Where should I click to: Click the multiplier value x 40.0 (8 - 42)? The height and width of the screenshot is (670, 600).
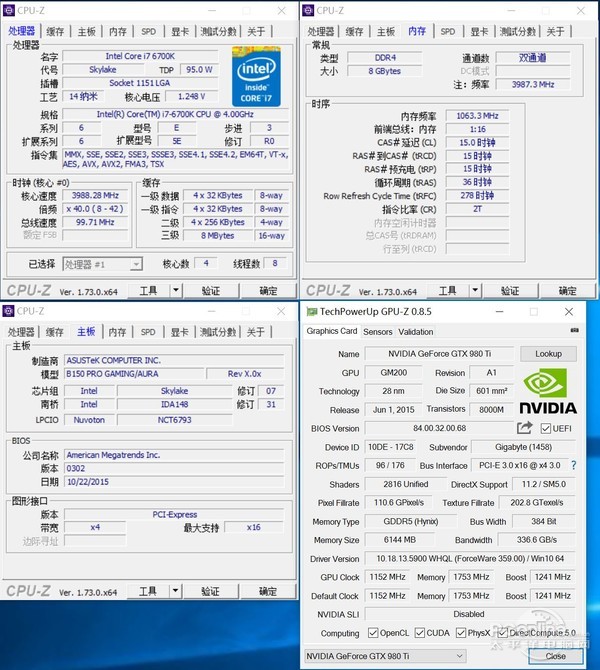point(95,209)
